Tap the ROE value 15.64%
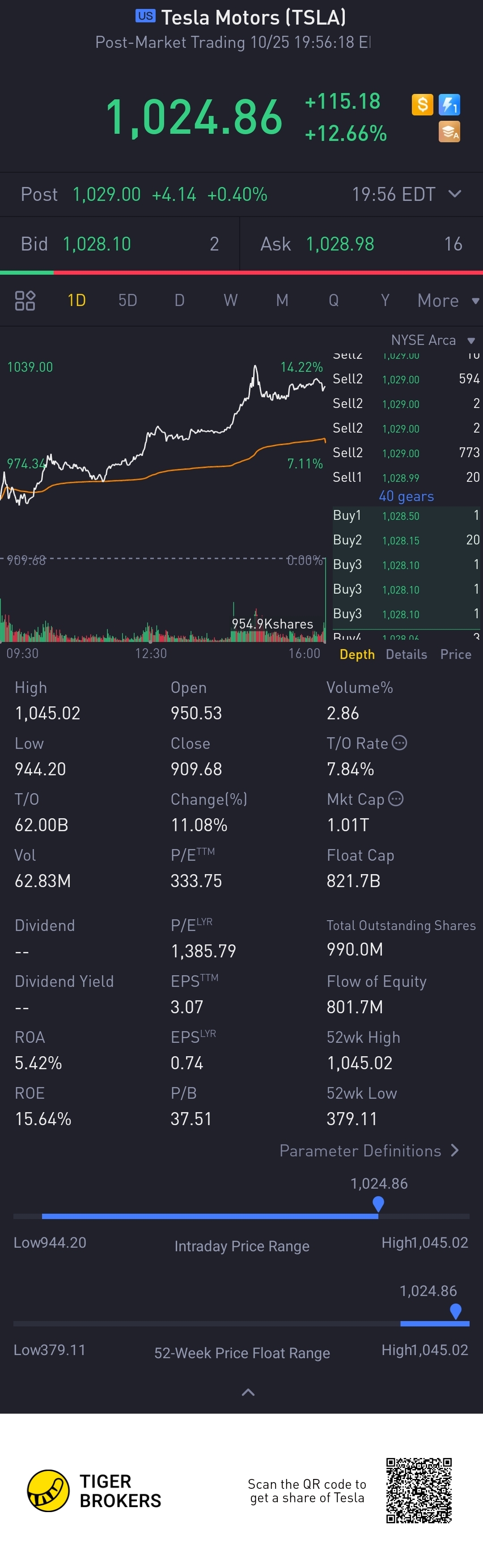483x1568 pixels. coord(43,1119)
